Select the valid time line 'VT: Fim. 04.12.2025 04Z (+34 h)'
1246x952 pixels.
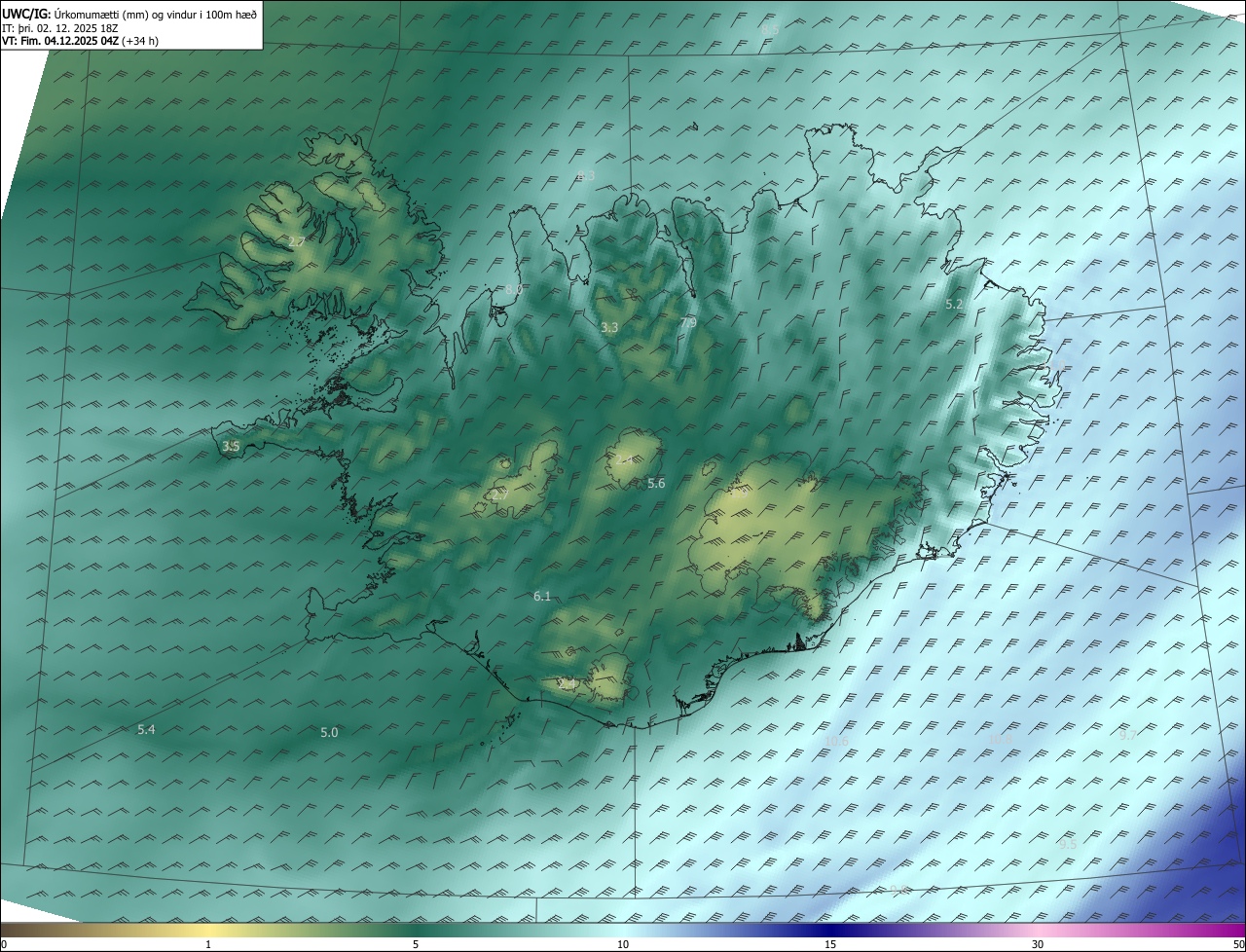pyautogui.click(x=81, y=41)
